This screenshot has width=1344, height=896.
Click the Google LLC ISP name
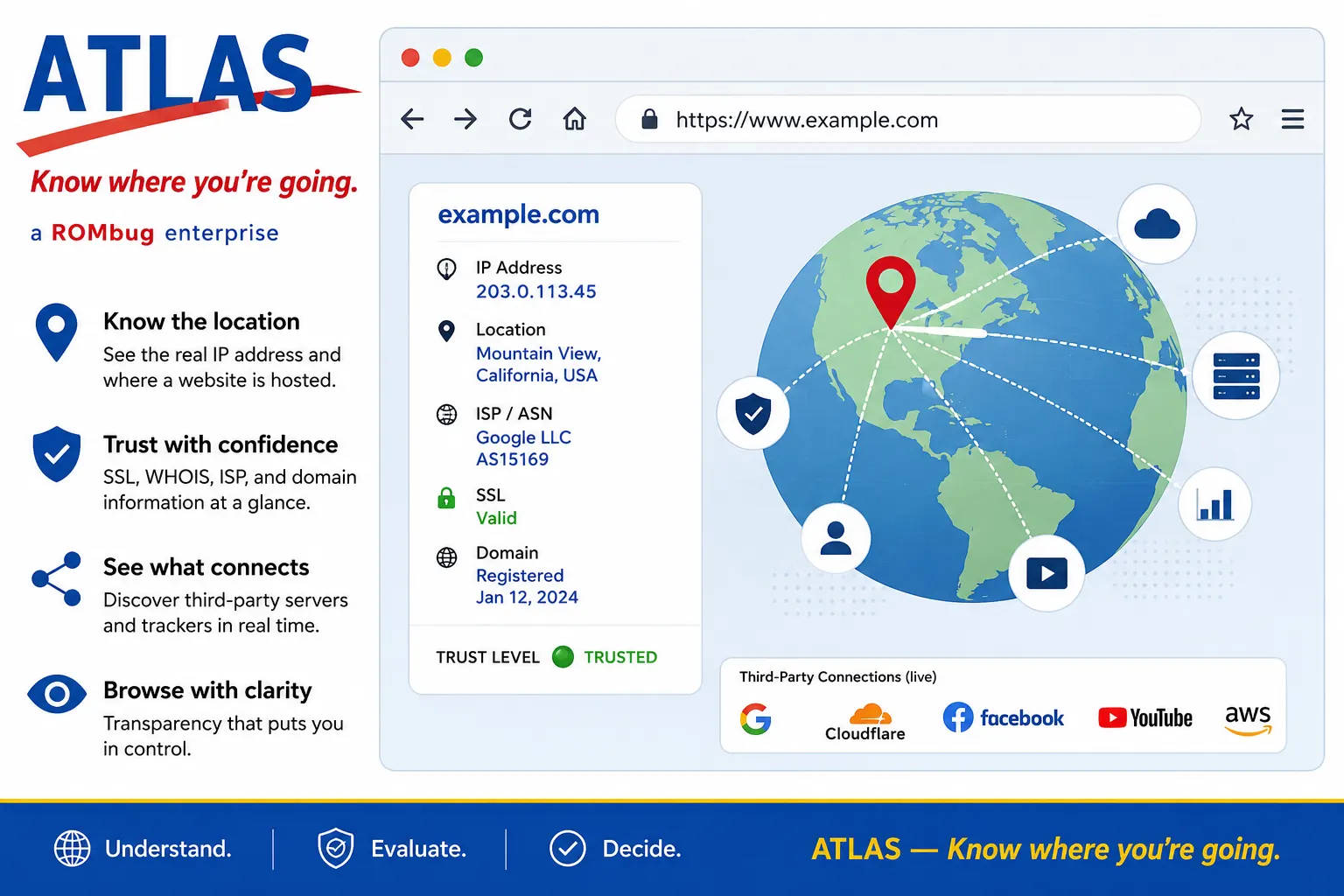(x=523, y=437)
